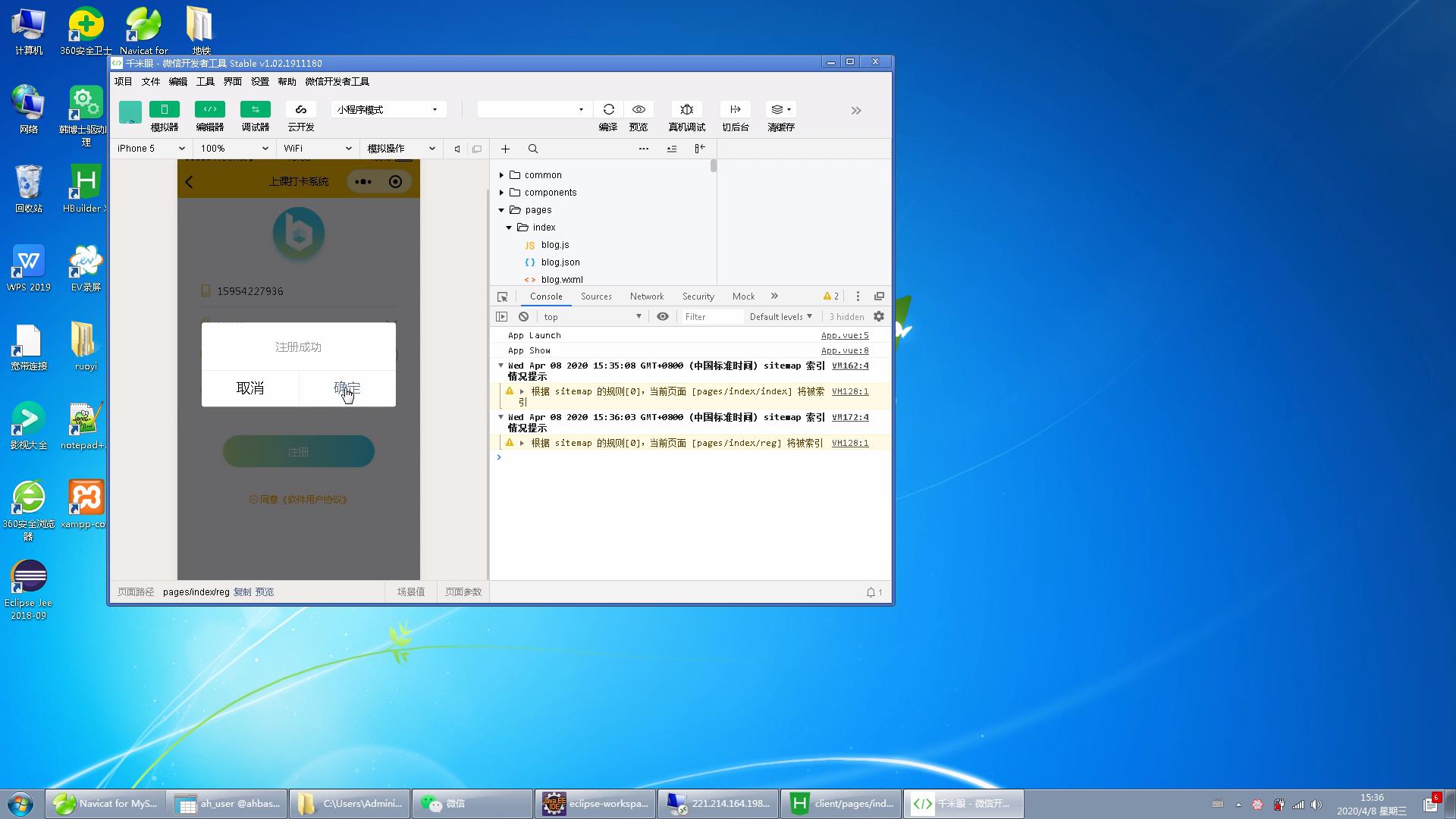Image resolution: width=1456 pixels, height=819 pixels.
Task: Expand the common folder
Action: coord(501,175)
